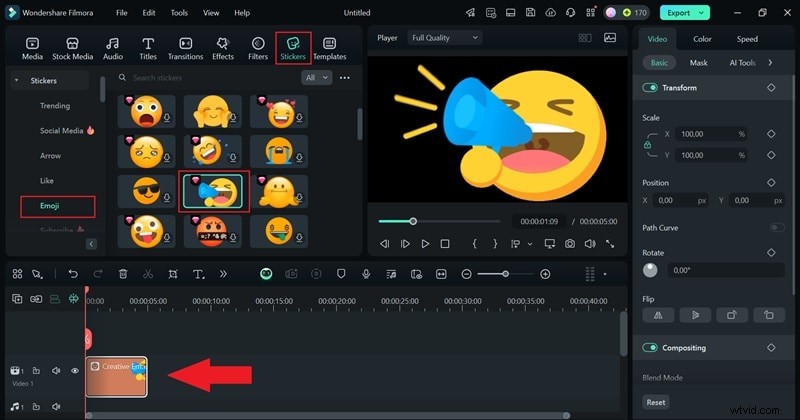This screenshot has height=420, width=800.
Task: Collapse the Stickers category tree
Action: [x=16, y=81]
